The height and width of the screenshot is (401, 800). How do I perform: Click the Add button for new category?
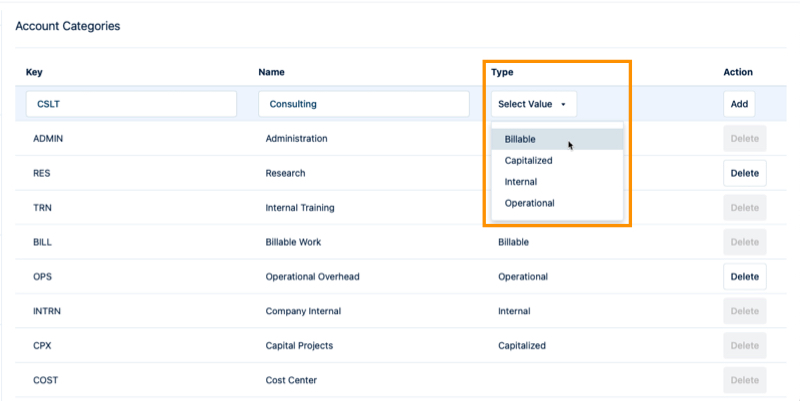pos(739,104)
